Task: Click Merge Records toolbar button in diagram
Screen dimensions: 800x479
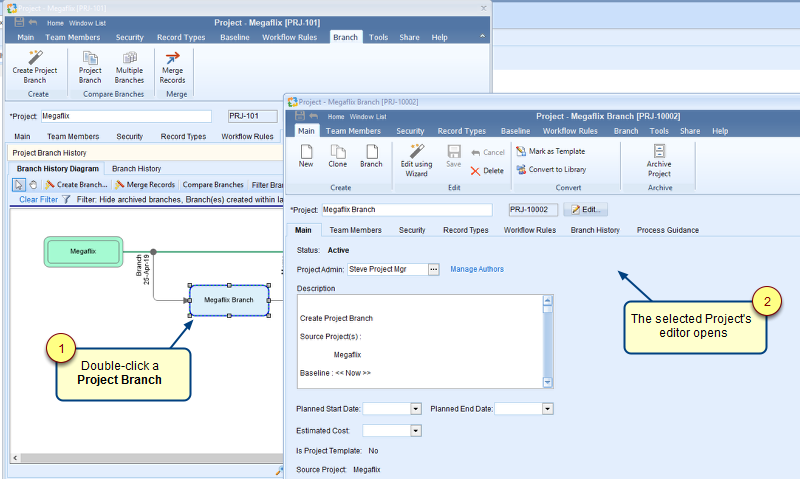Action: (145, 185)
